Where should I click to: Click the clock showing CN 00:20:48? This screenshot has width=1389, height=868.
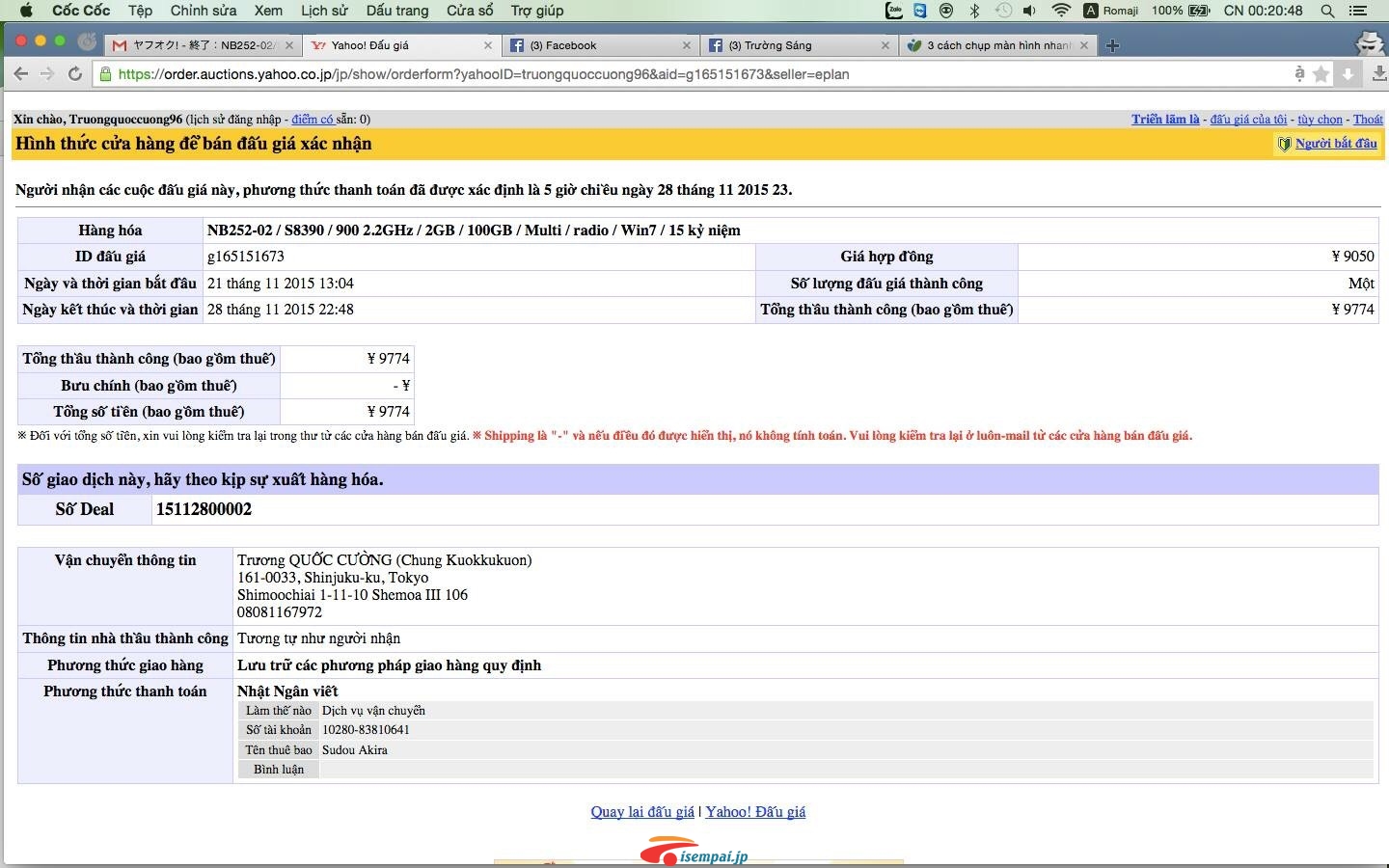[1263, 11]
